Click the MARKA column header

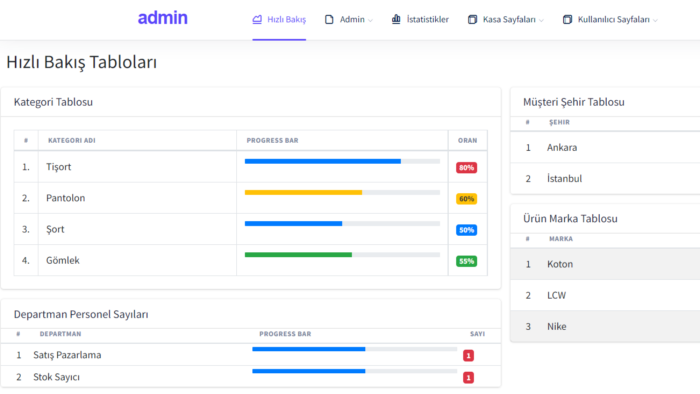561,239
